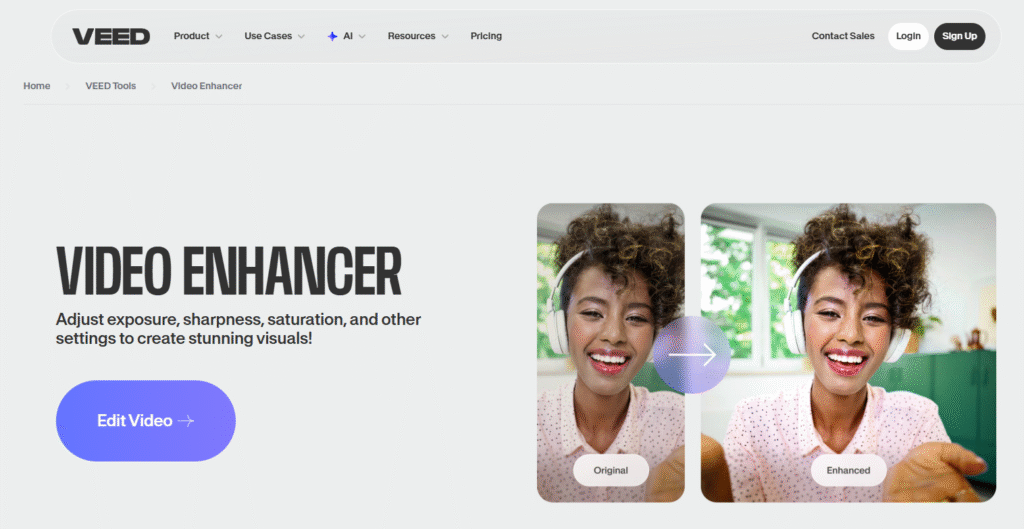Click breadcrumb chevron after VEED Tools
Screen dimensions: 1024x529
click(153, 86)
